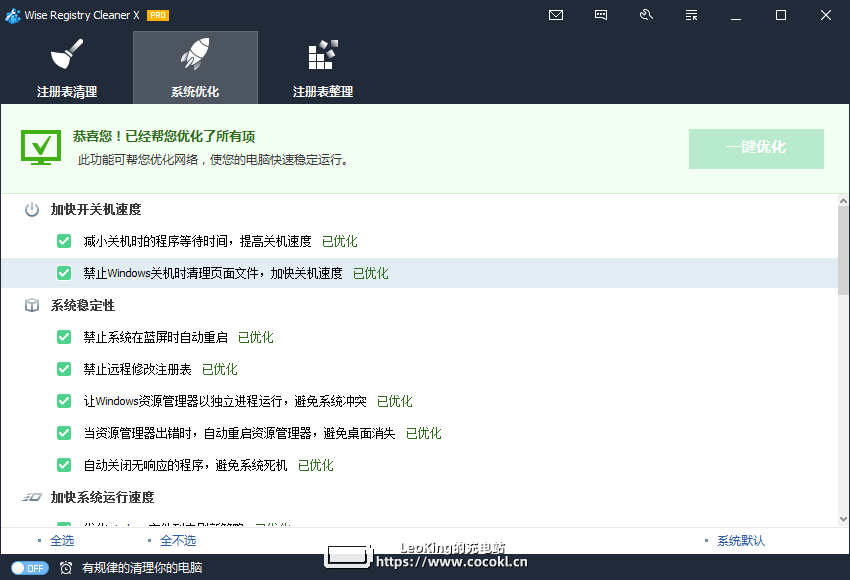Viewport: 850px width, 580px height.
Task: Click 已优化 status after 禁止远程修改注册表
Action: 220,369
